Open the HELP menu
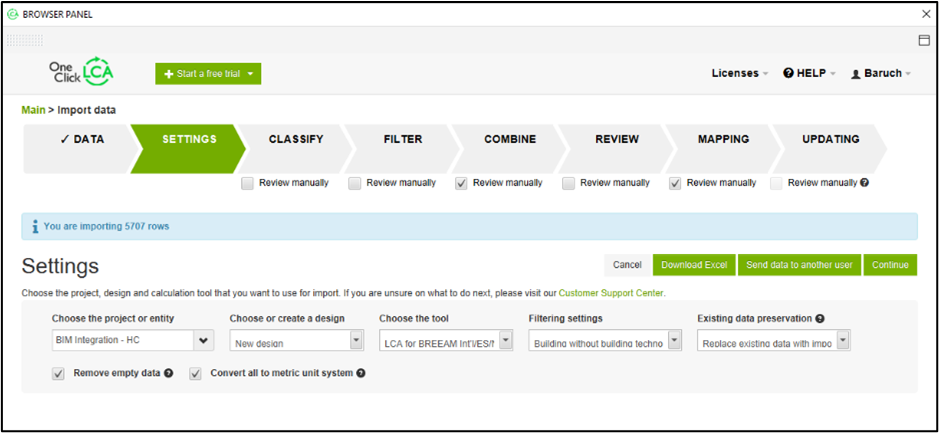The width and height of the screenshot is (939, 433). pos(810,73)
